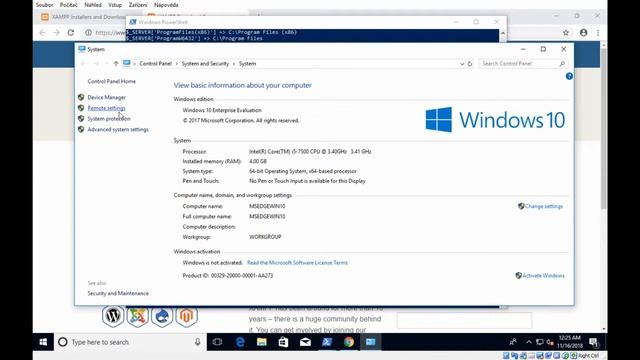Expand the address bar history dropdown
The image size is (640, 360).
462,64
